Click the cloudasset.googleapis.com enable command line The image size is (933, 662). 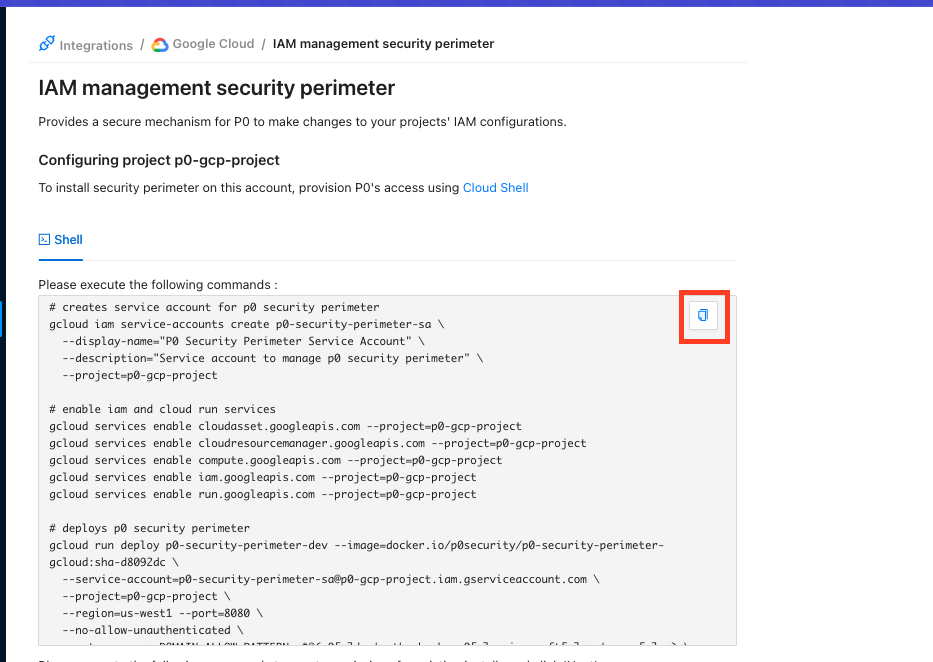click(285, 426)
